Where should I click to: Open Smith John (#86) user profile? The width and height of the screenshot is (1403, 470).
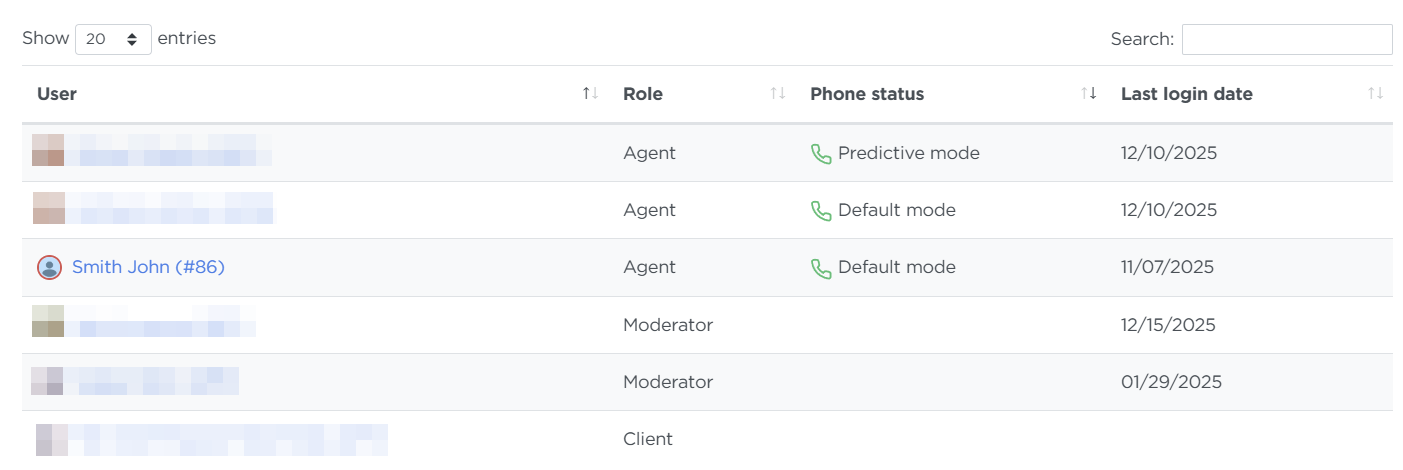148,267
